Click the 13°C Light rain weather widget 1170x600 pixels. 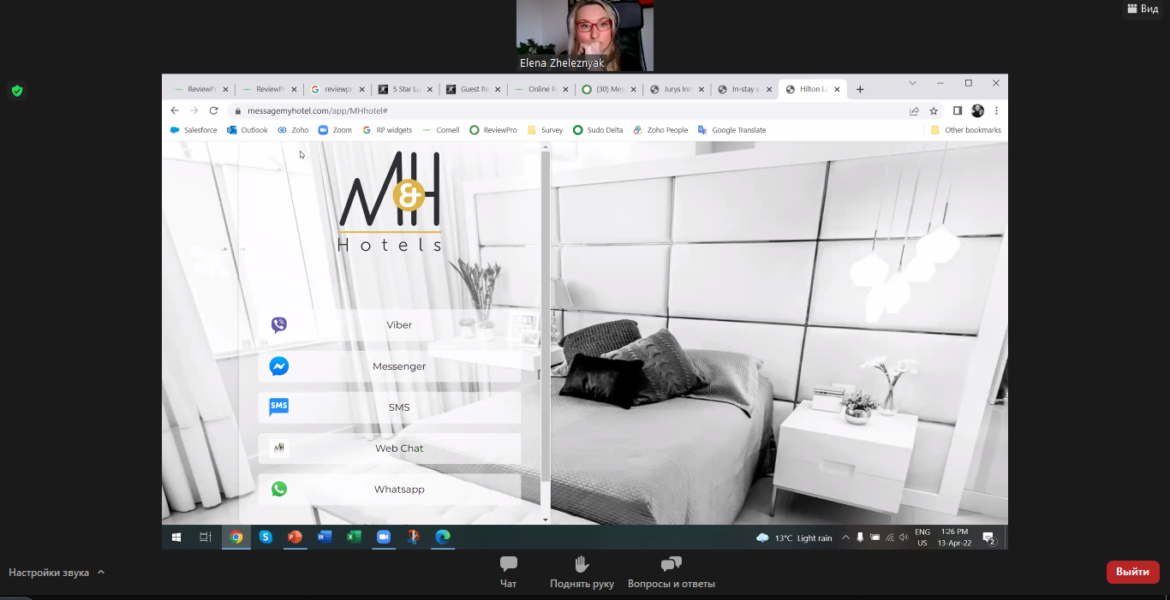pyautogui.click(x=795, y=538)
